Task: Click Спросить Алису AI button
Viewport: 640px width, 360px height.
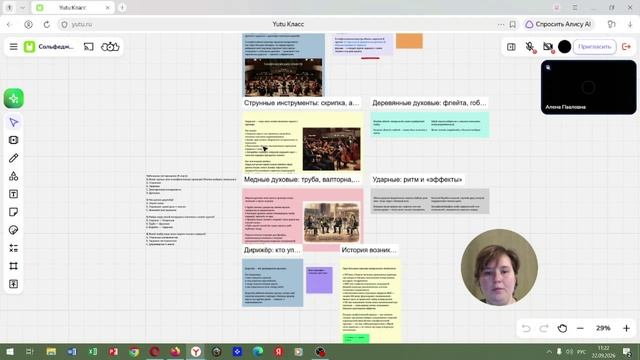Action: coord(558,24)
